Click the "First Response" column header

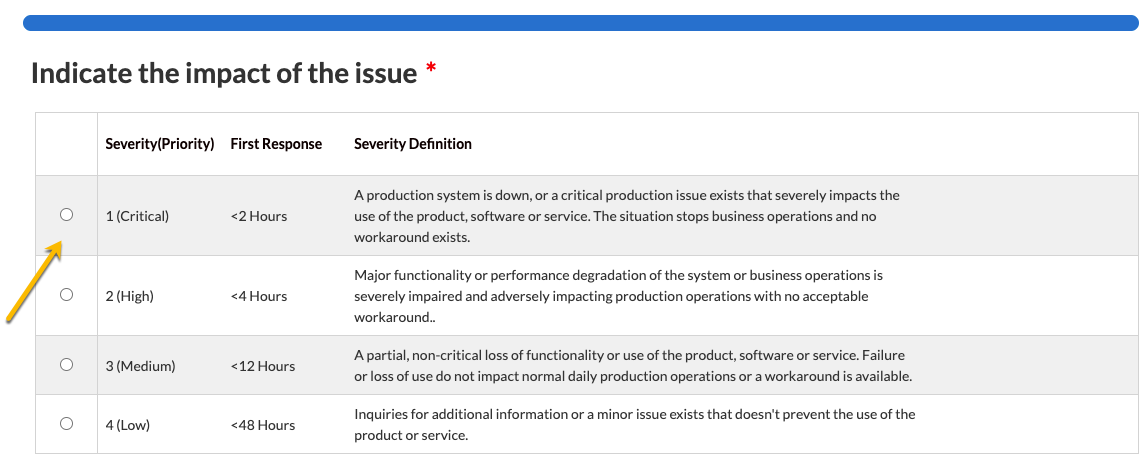coord(276,144)
